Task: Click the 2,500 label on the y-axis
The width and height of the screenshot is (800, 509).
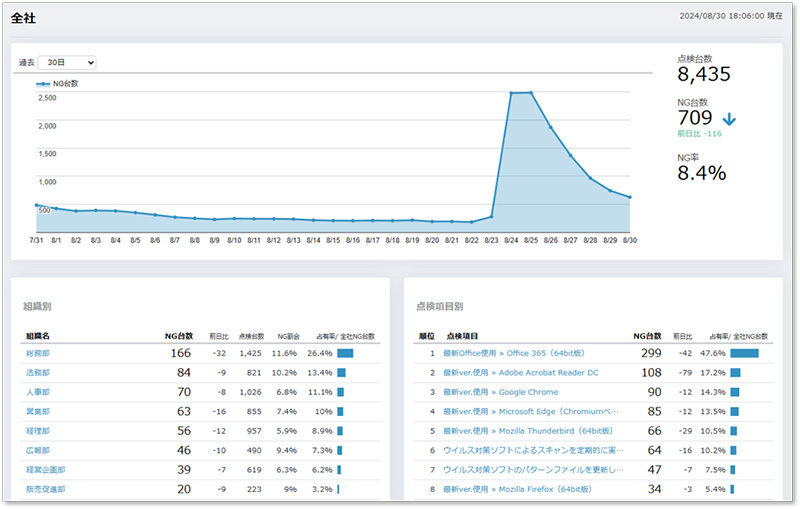Action: (47, 97)
